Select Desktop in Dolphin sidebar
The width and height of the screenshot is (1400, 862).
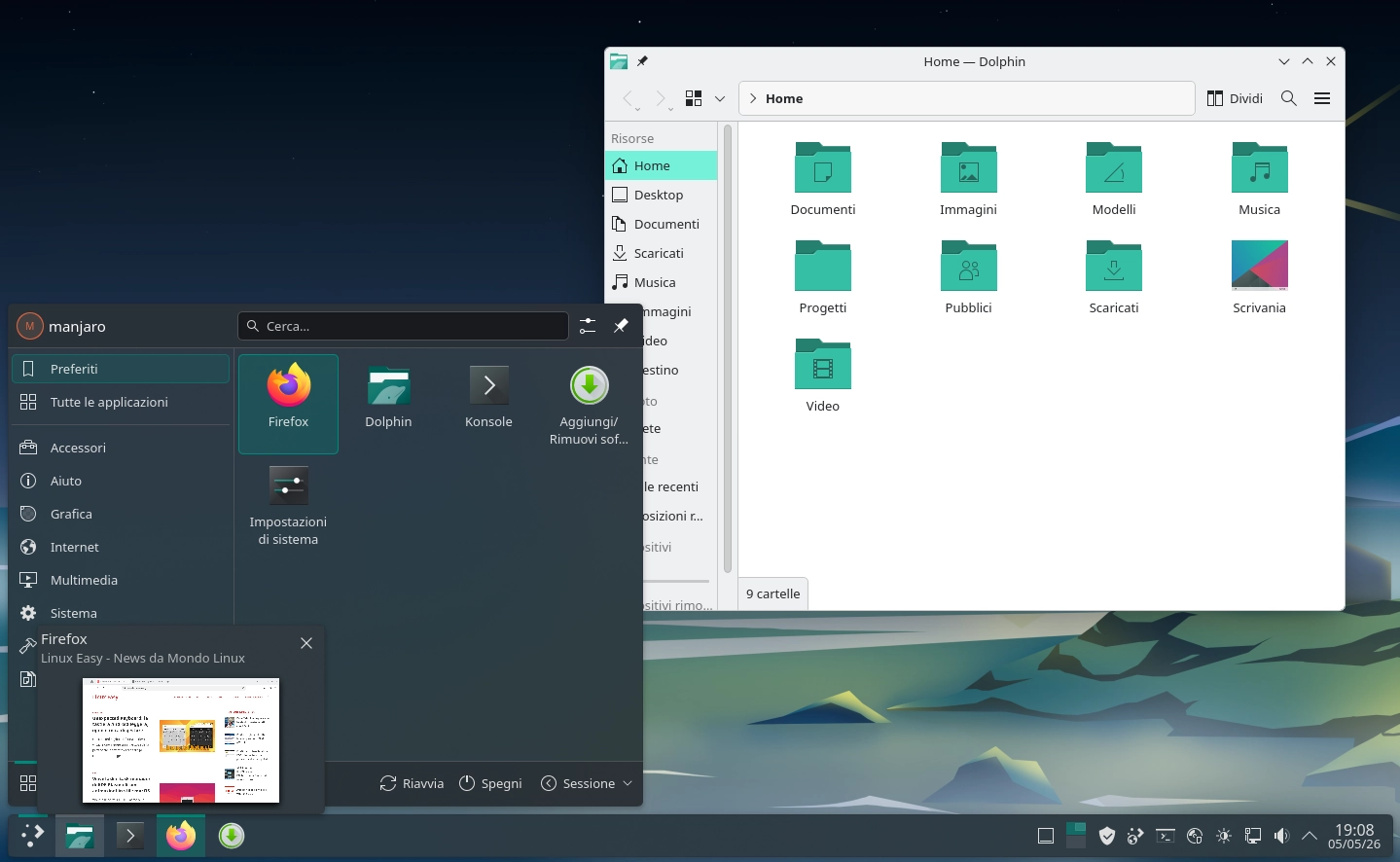[x=662, y=195]
